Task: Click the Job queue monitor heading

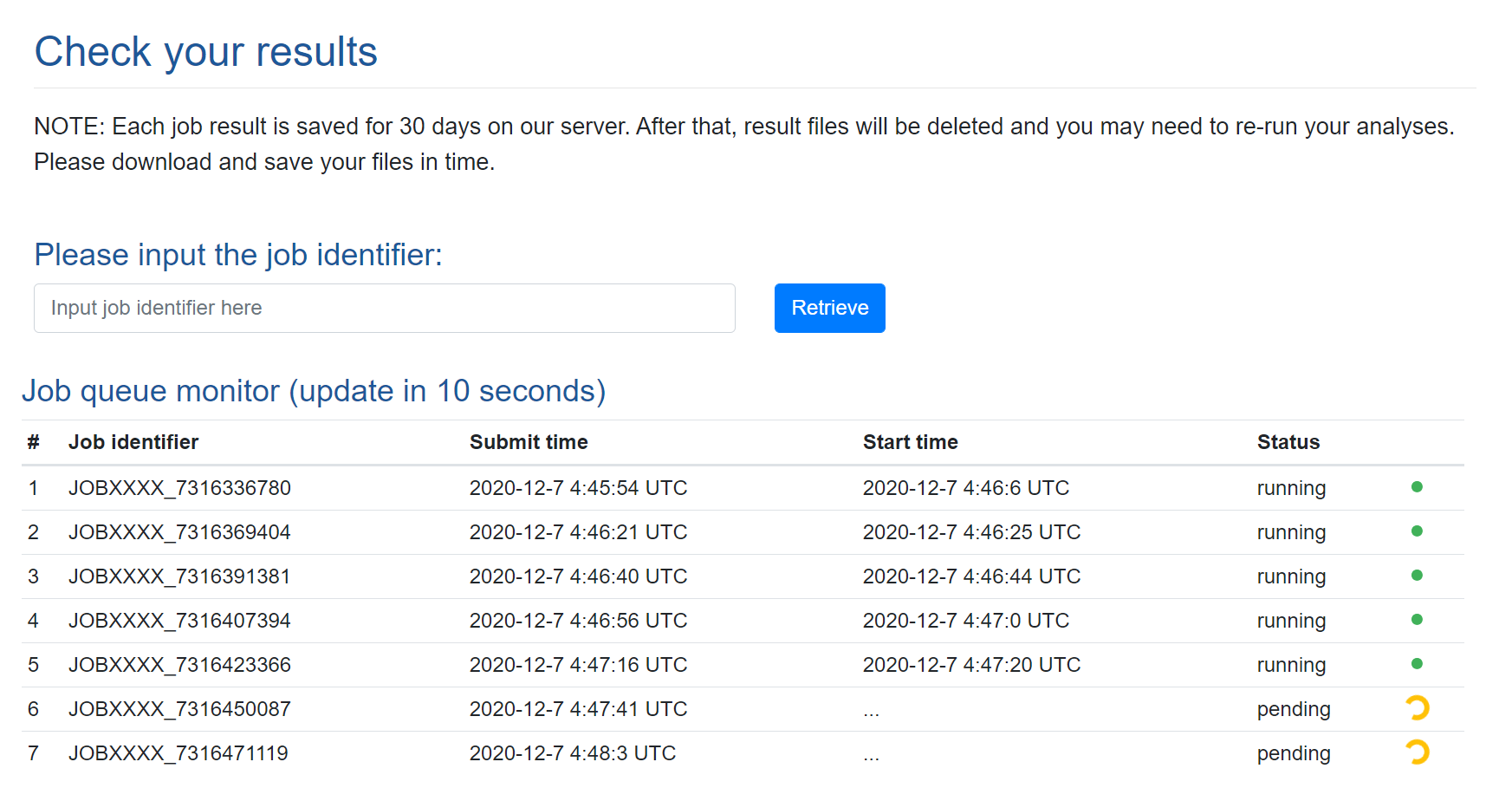Action: point(314,391)
